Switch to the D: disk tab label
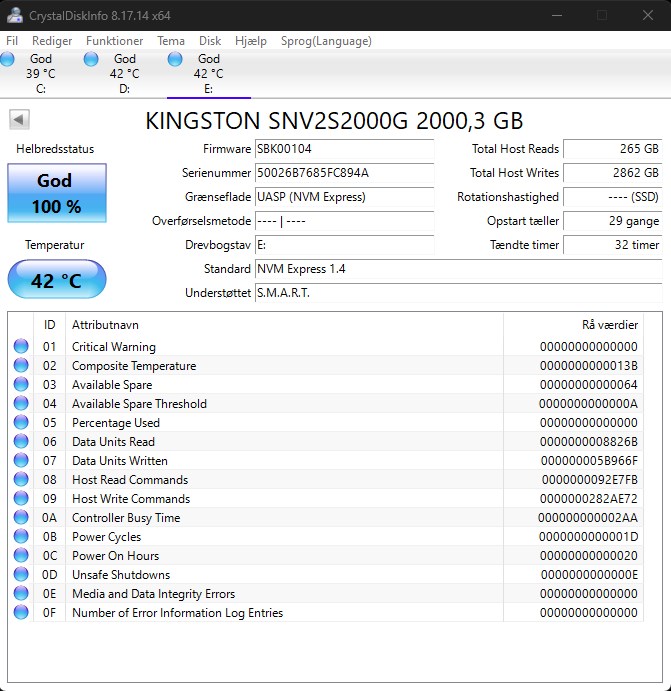 (x=124, y=89)
